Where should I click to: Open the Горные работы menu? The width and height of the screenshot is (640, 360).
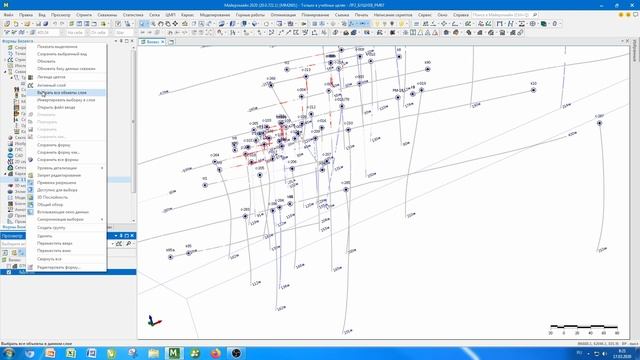point(250,15)
